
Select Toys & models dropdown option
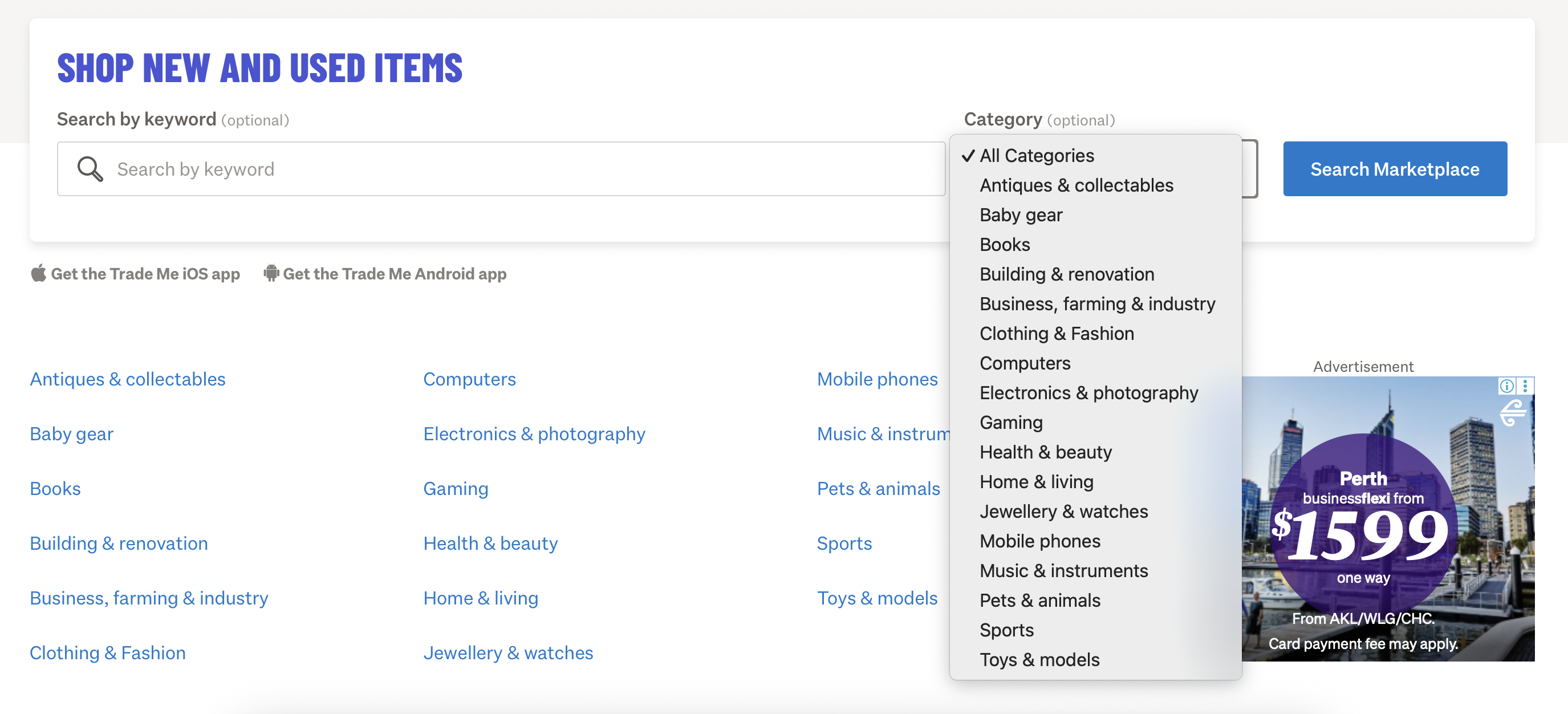[x=1039, y=659]
